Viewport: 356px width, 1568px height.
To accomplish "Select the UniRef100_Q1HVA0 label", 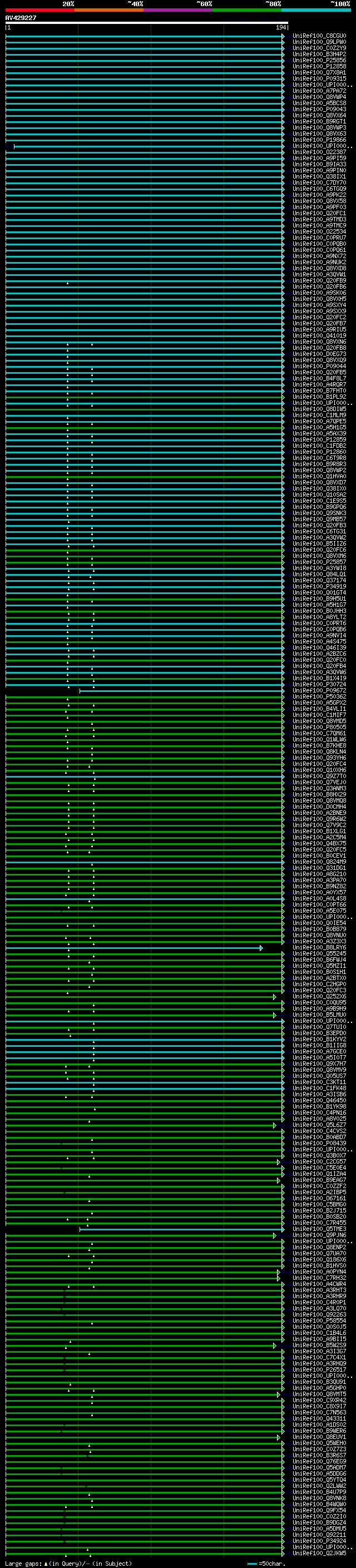I will 319,477.
